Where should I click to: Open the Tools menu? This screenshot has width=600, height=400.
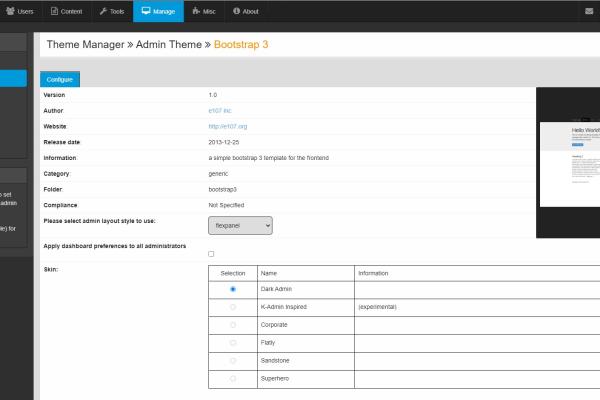point(112,11)
